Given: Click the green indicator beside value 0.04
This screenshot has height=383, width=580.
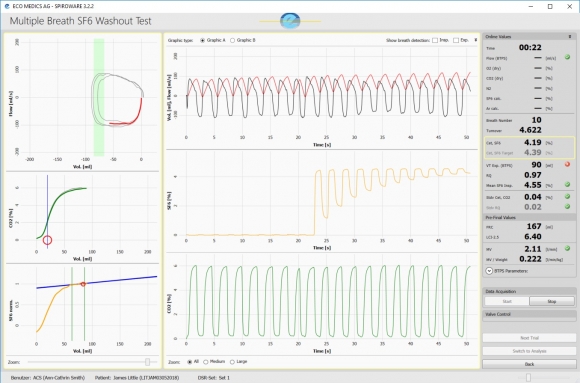Looking at the screenshot, I should [x=567, y=197].
